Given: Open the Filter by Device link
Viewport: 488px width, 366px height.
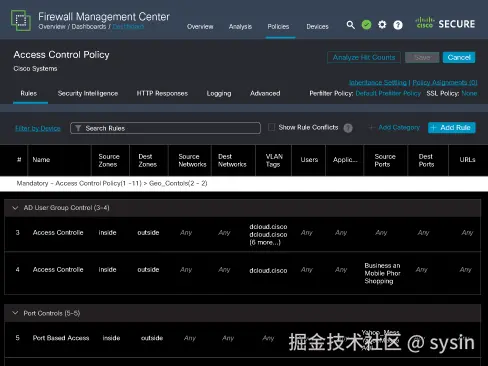Looking at the screenshot, I should coord(38,128).
